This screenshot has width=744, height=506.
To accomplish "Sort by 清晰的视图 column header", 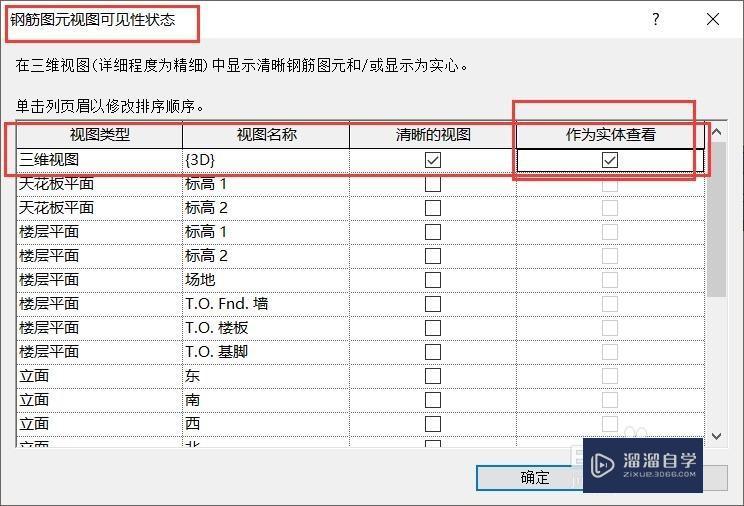I will [433, 135].
